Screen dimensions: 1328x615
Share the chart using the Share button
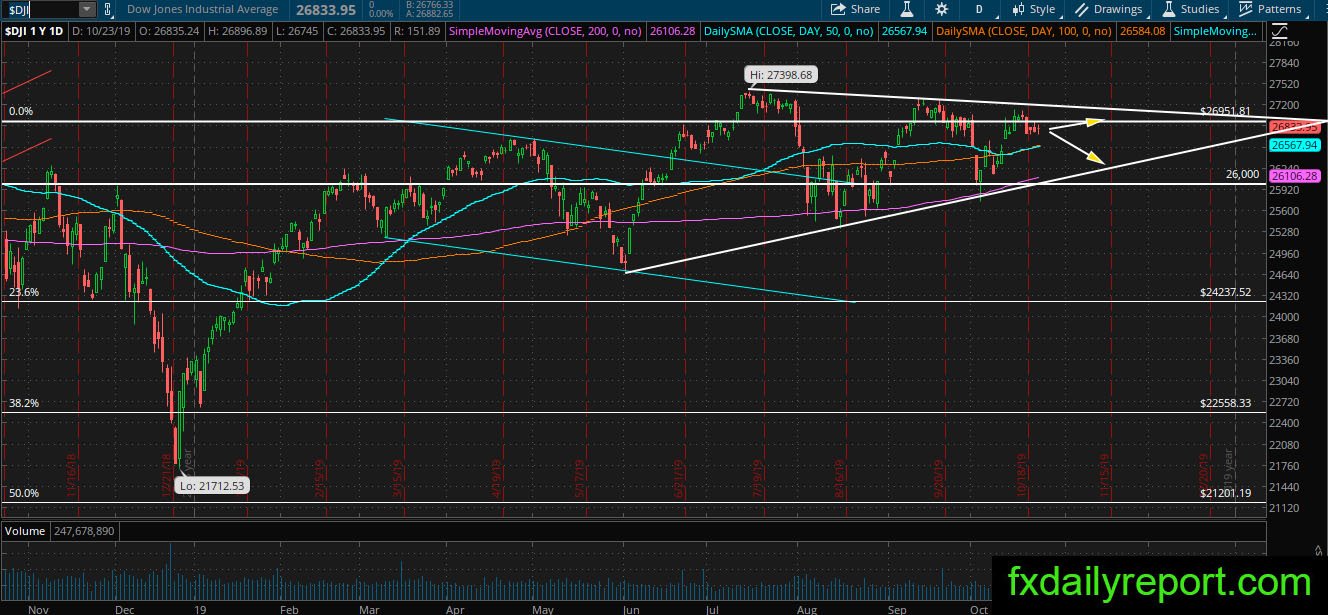[856, 9]
